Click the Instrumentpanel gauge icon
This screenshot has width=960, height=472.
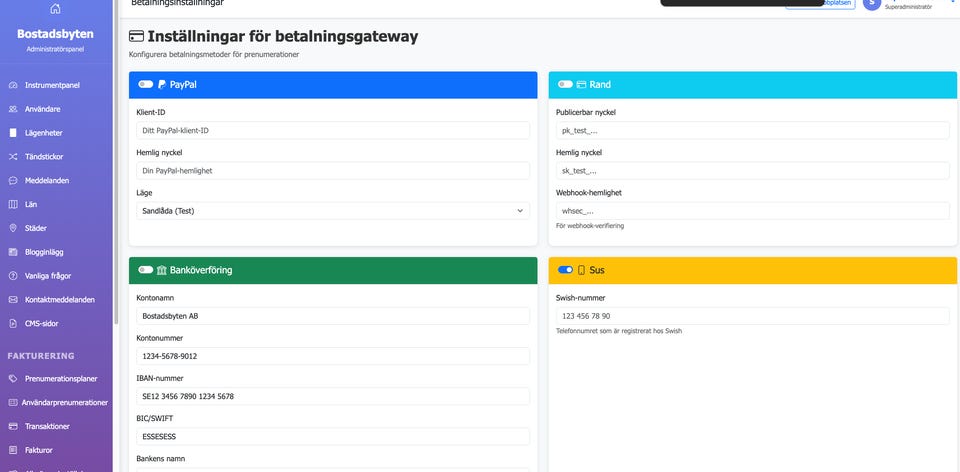click(13, 85)
